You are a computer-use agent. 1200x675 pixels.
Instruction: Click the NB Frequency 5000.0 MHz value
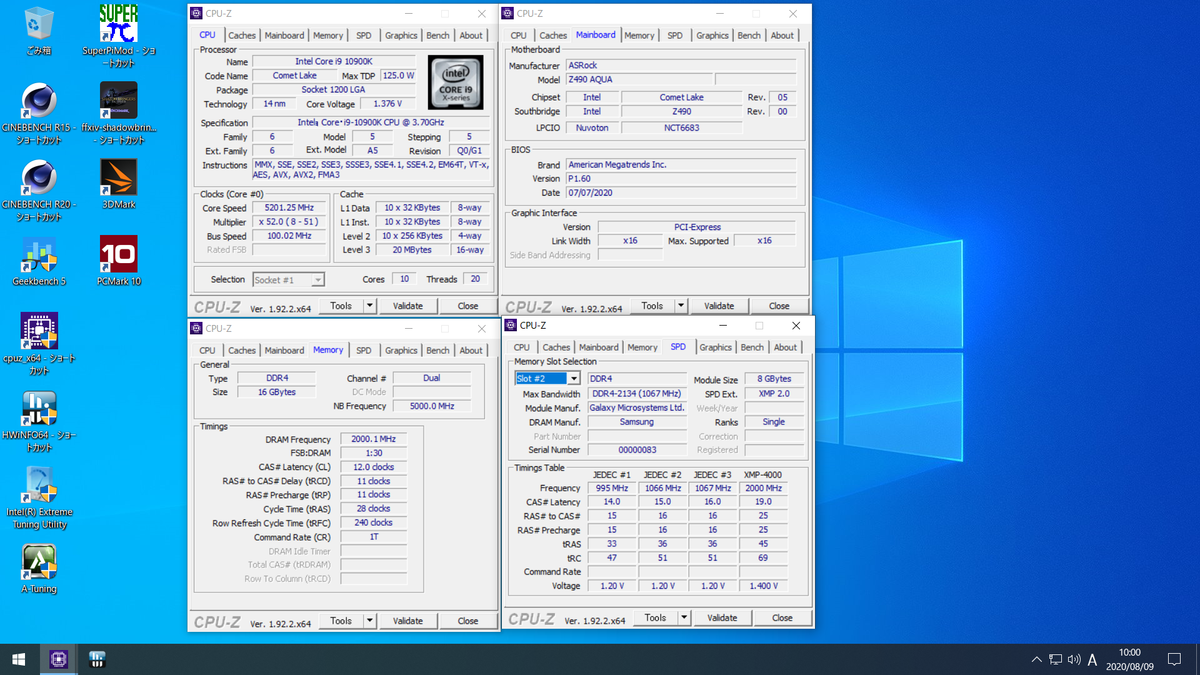coord(432,406)
